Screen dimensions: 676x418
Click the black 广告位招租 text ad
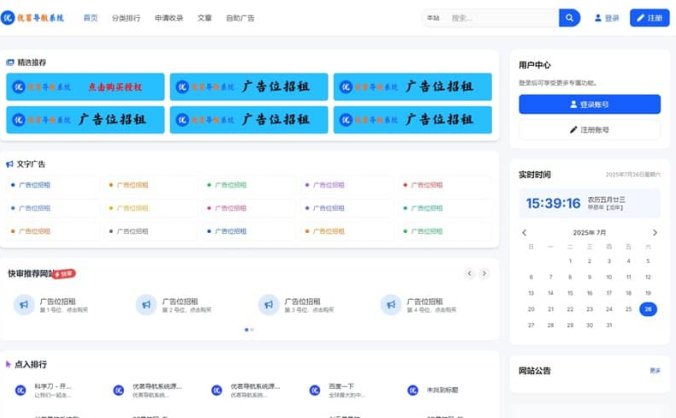click(x=132, y=231)
